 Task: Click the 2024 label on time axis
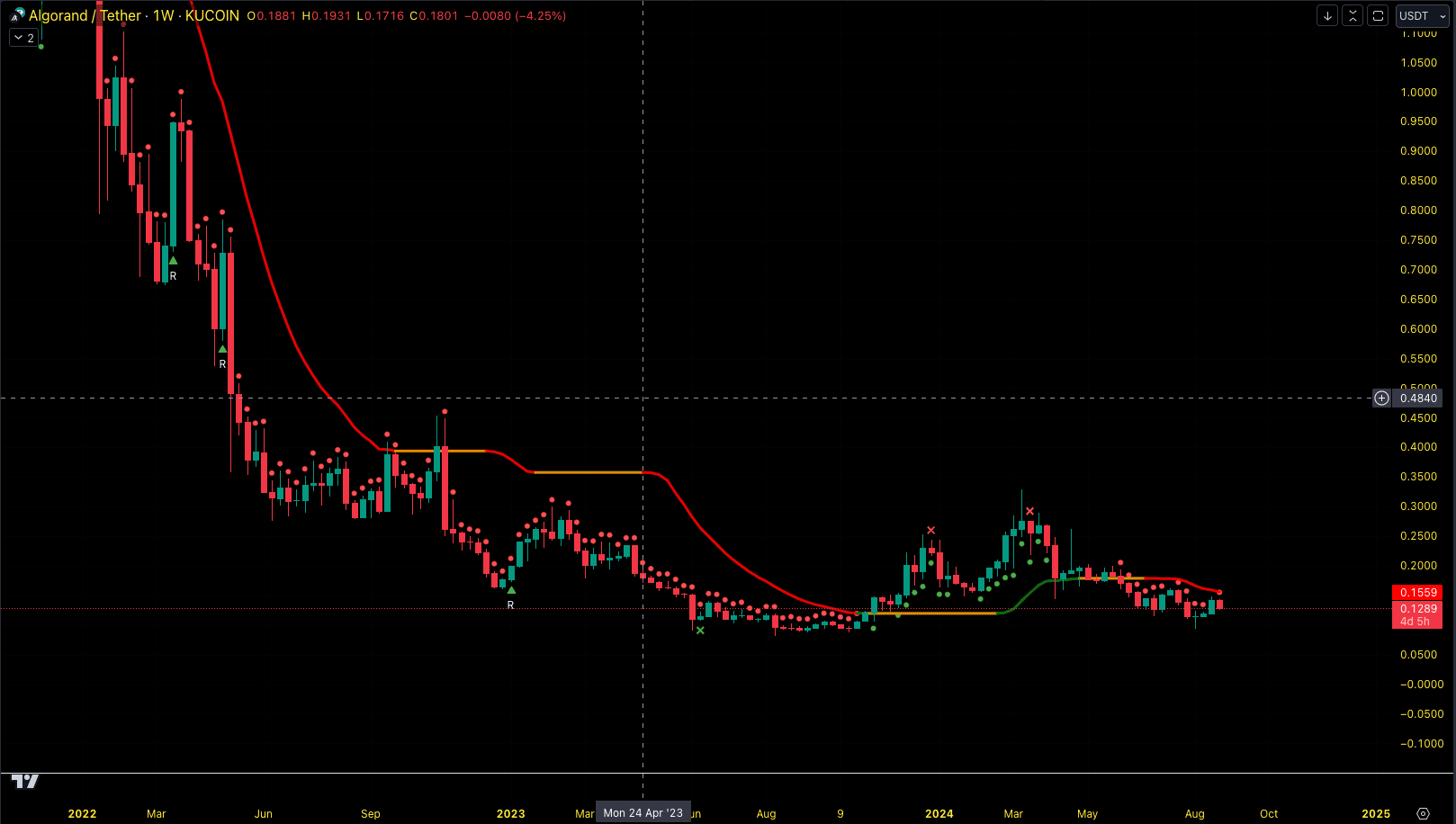pyautogui.click(x=939, y=813)
